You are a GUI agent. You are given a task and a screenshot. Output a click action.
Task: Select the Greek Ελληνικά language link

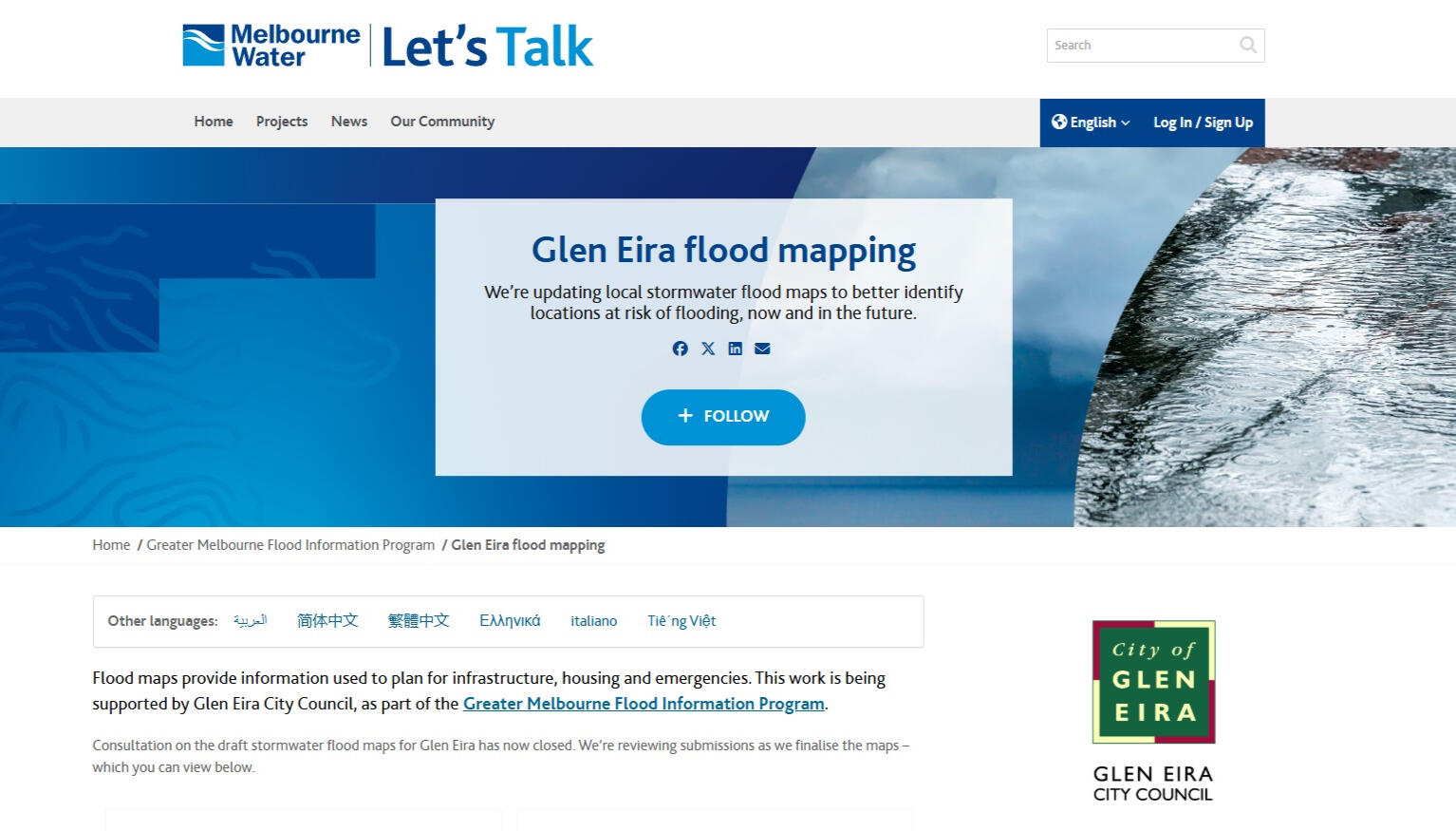[x=510, y=620]
